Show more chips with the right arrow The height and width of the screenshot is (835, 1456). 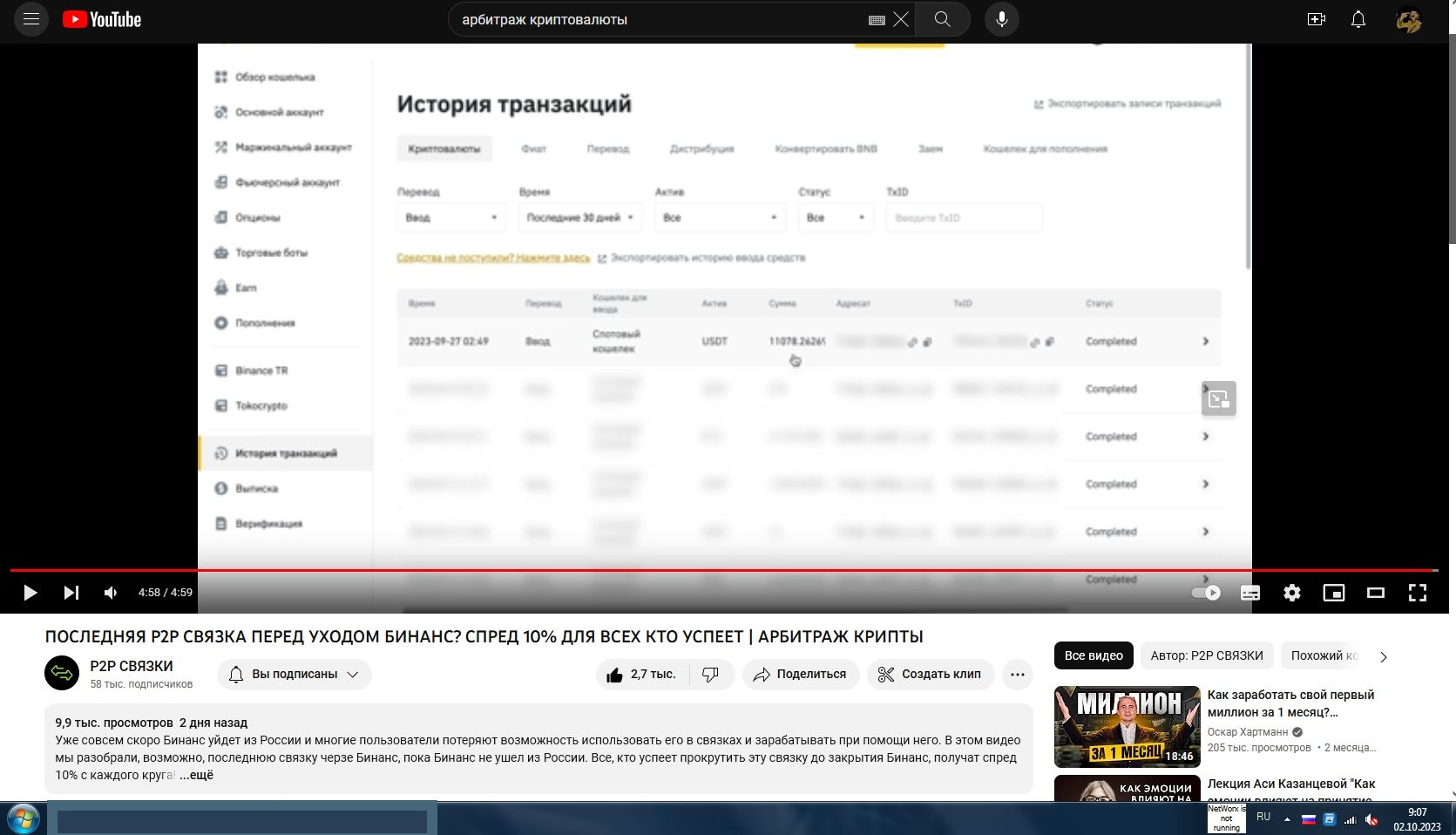1384,656
